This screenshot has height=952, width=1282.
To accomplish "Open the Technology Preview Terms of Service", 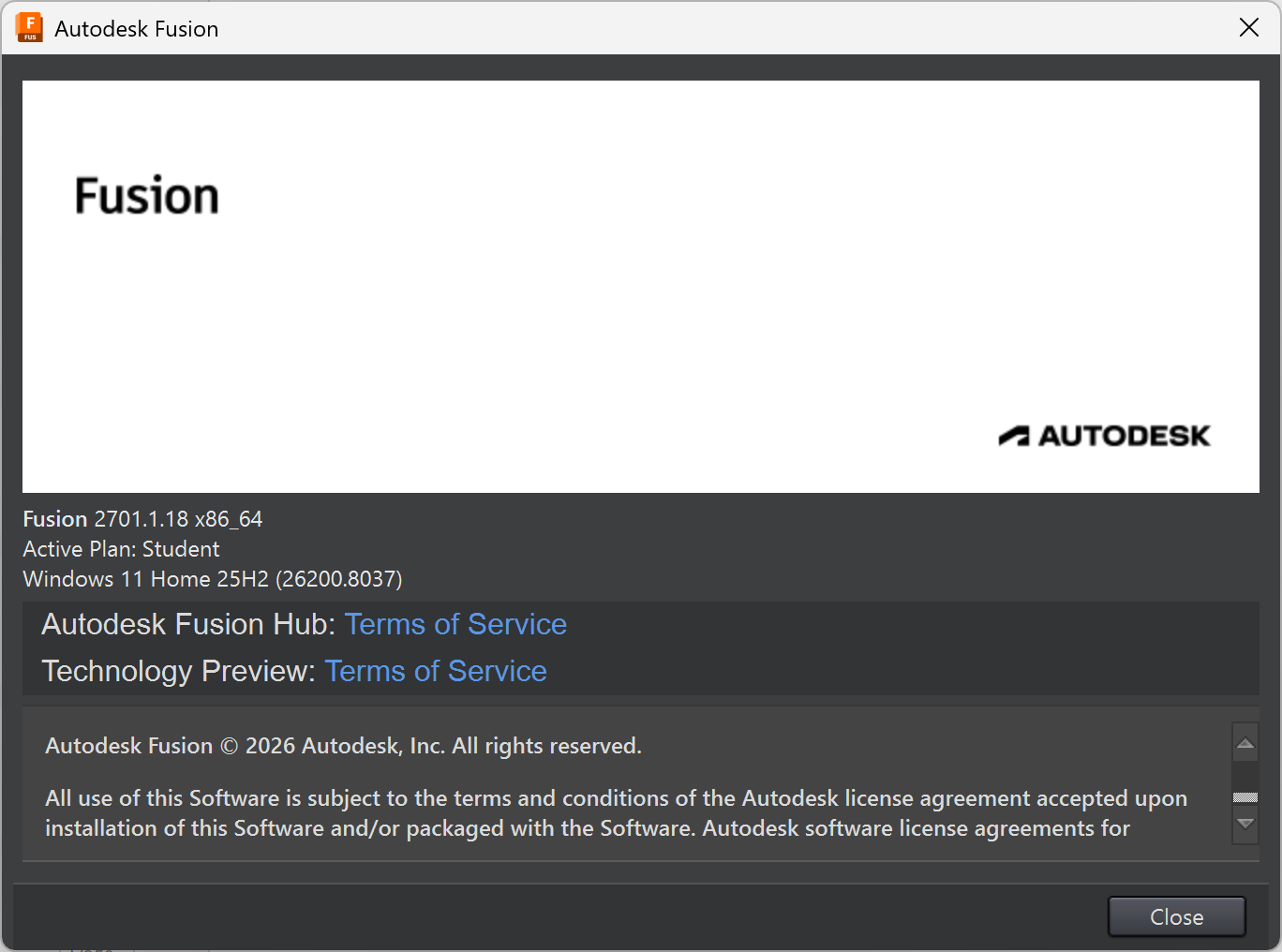I will click(436, 671).
